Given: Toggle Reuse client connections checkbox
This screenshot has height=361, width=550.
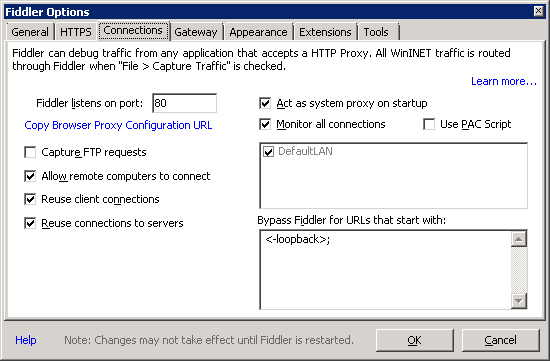Looking at the screenshot, I should (30, 199).
